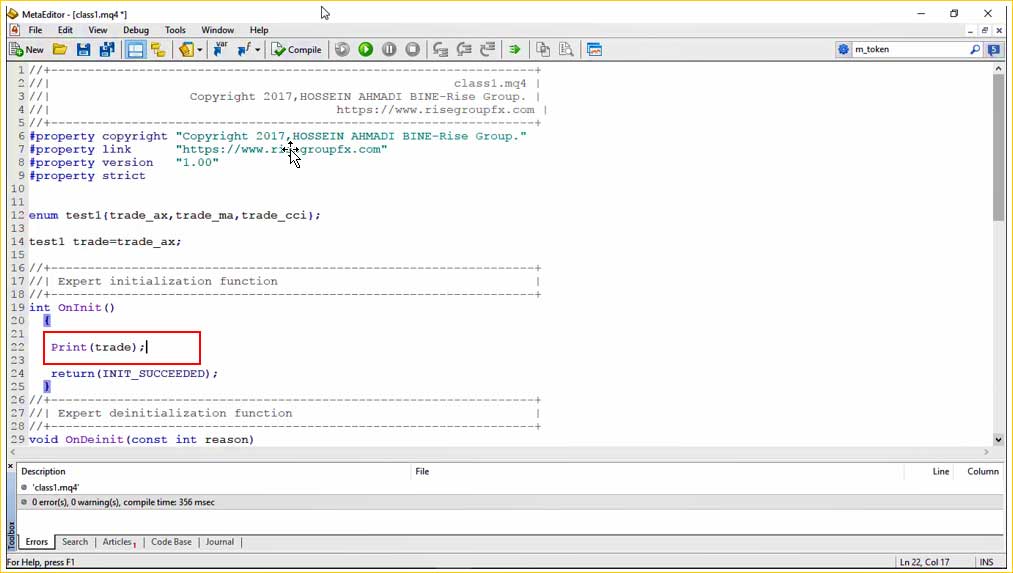
Task: Click the File column header
Action: pyautogui.click(x=657, y=472)
